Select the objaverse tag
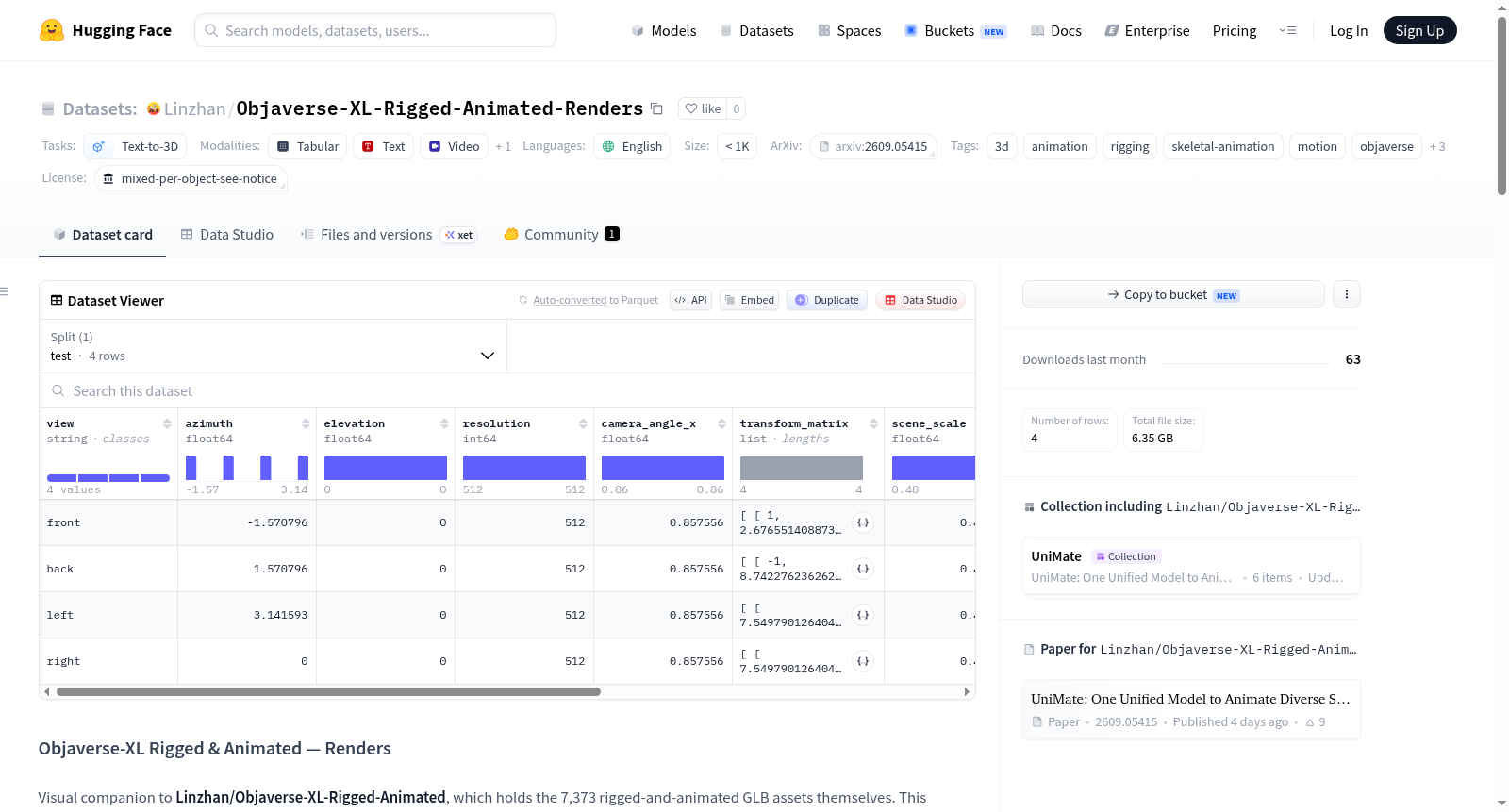 [x=1386, y=146]
